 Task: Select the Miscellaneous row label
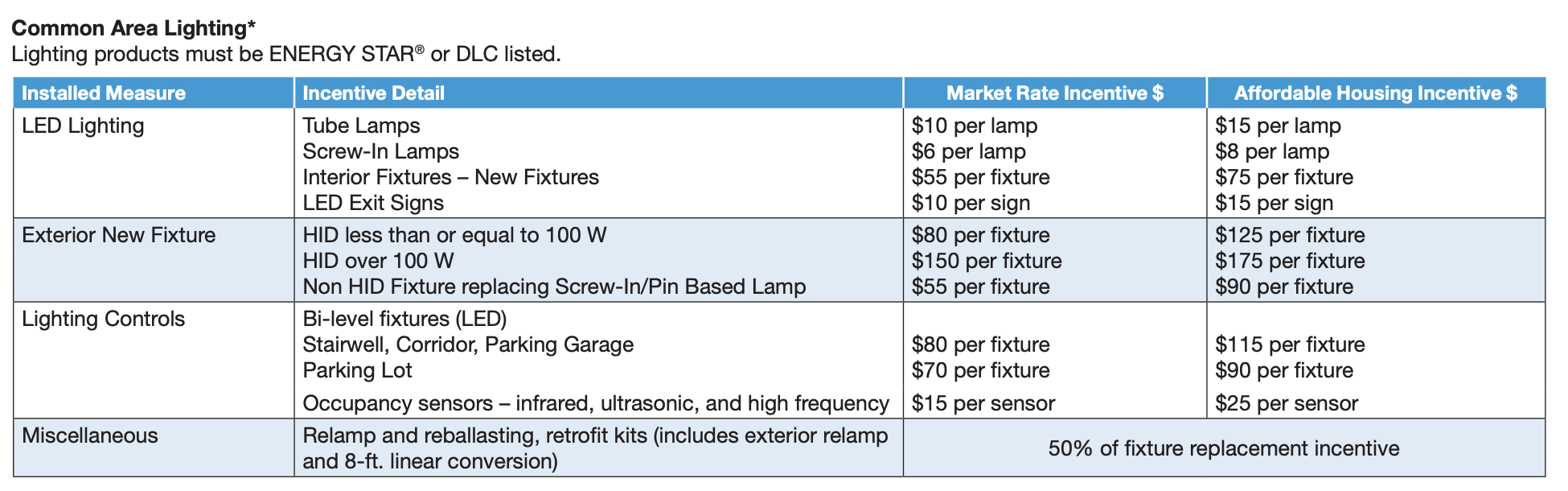pos(90,435)
